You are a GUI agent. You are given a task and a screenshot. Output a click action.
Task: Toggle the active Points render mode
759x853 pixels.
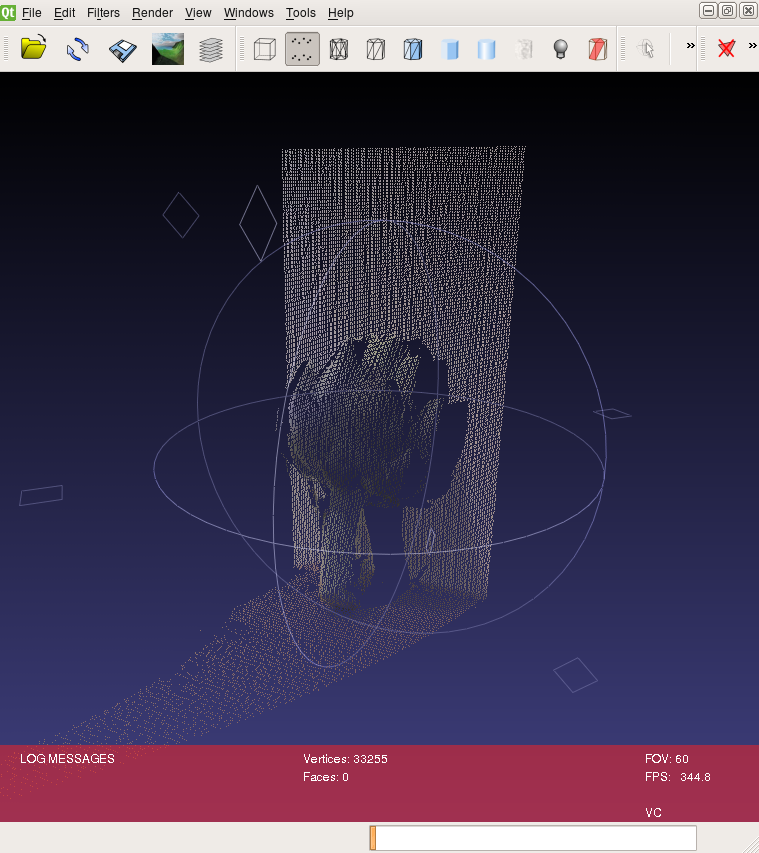coord(302,48)
